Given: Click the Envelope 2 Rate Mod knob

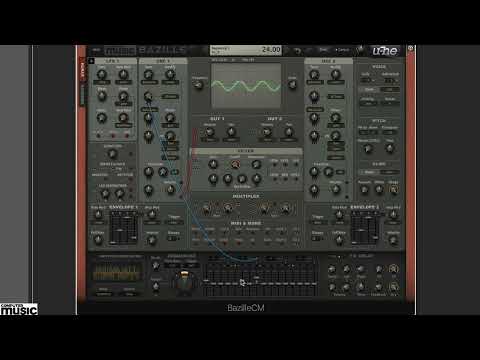Looking at the screenshot, I should (x=339, y=214).
